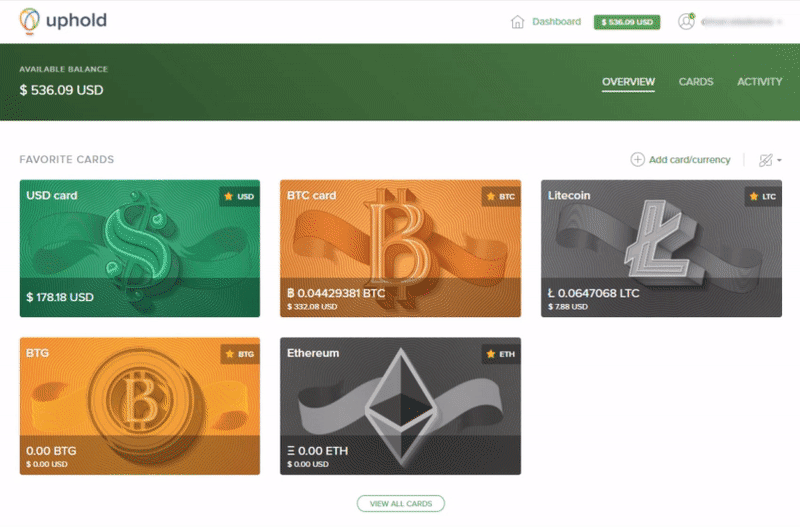Toggle the USD card favorite star
800x527 pixels.
pos(229,196)
